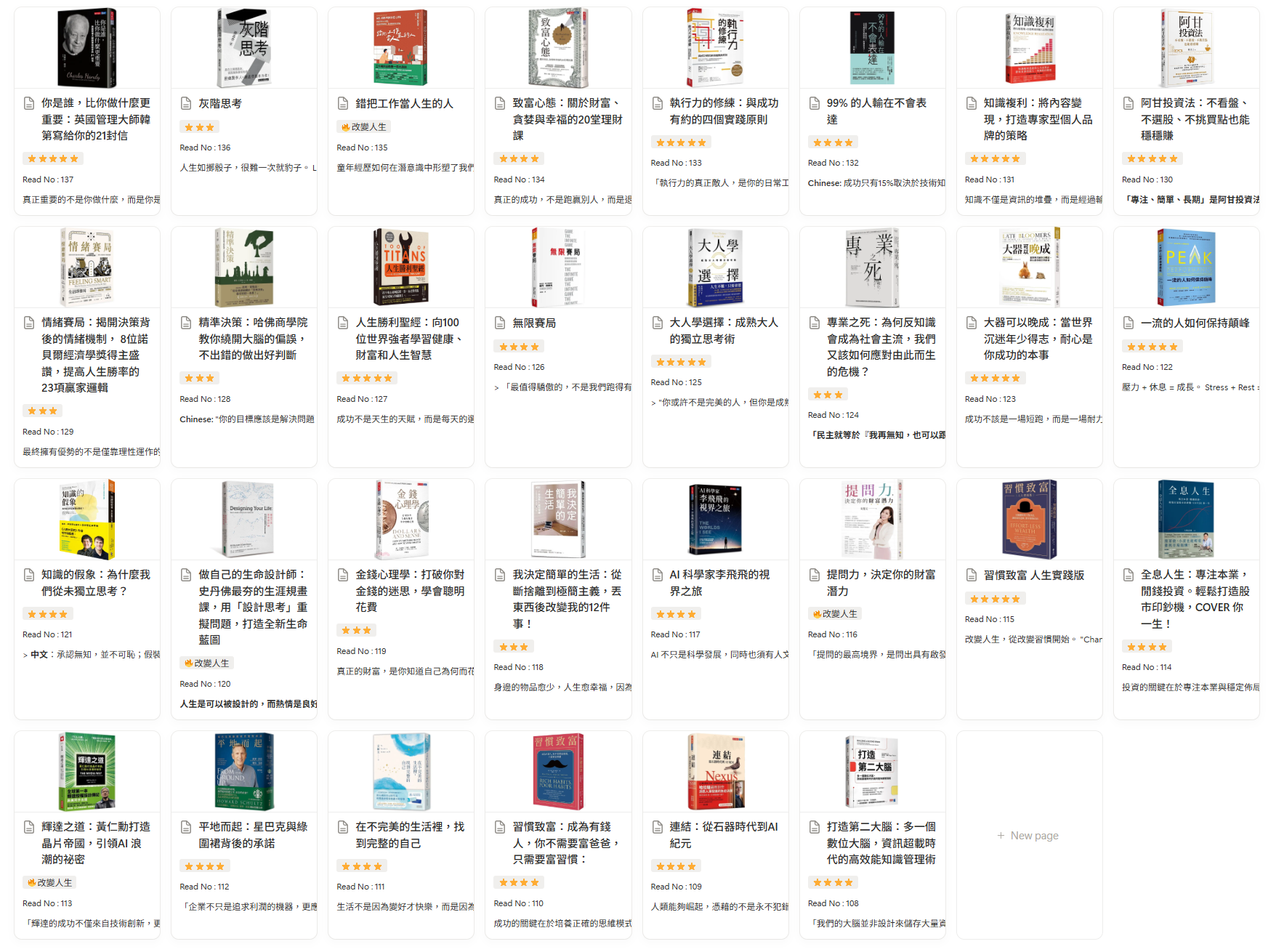Add a New page to gallery
1276x952 pixels.
coord(1029,836)
